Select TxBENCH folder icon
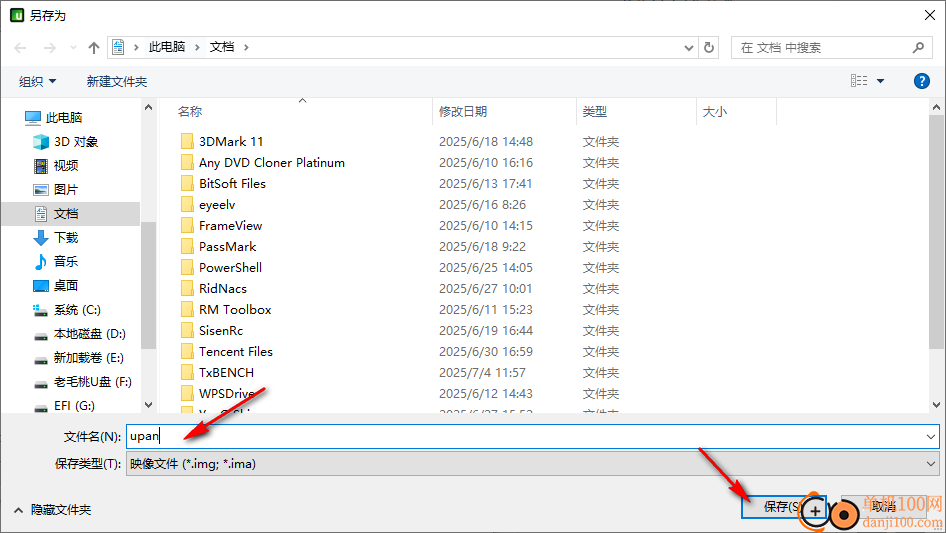The height and width of the screenshot is (533, 946). coord(187,372)
